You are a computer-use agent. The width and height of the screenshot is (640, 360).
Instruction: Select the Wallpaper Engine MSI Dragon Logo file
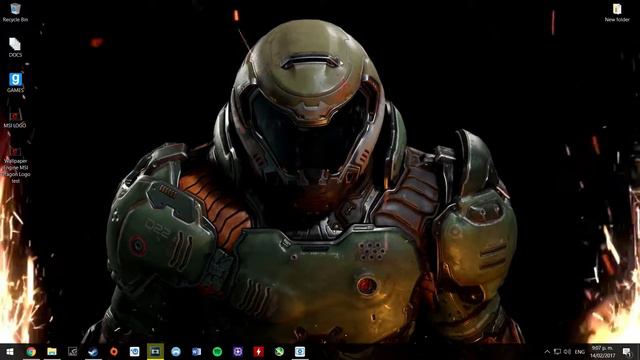[16, 165]
